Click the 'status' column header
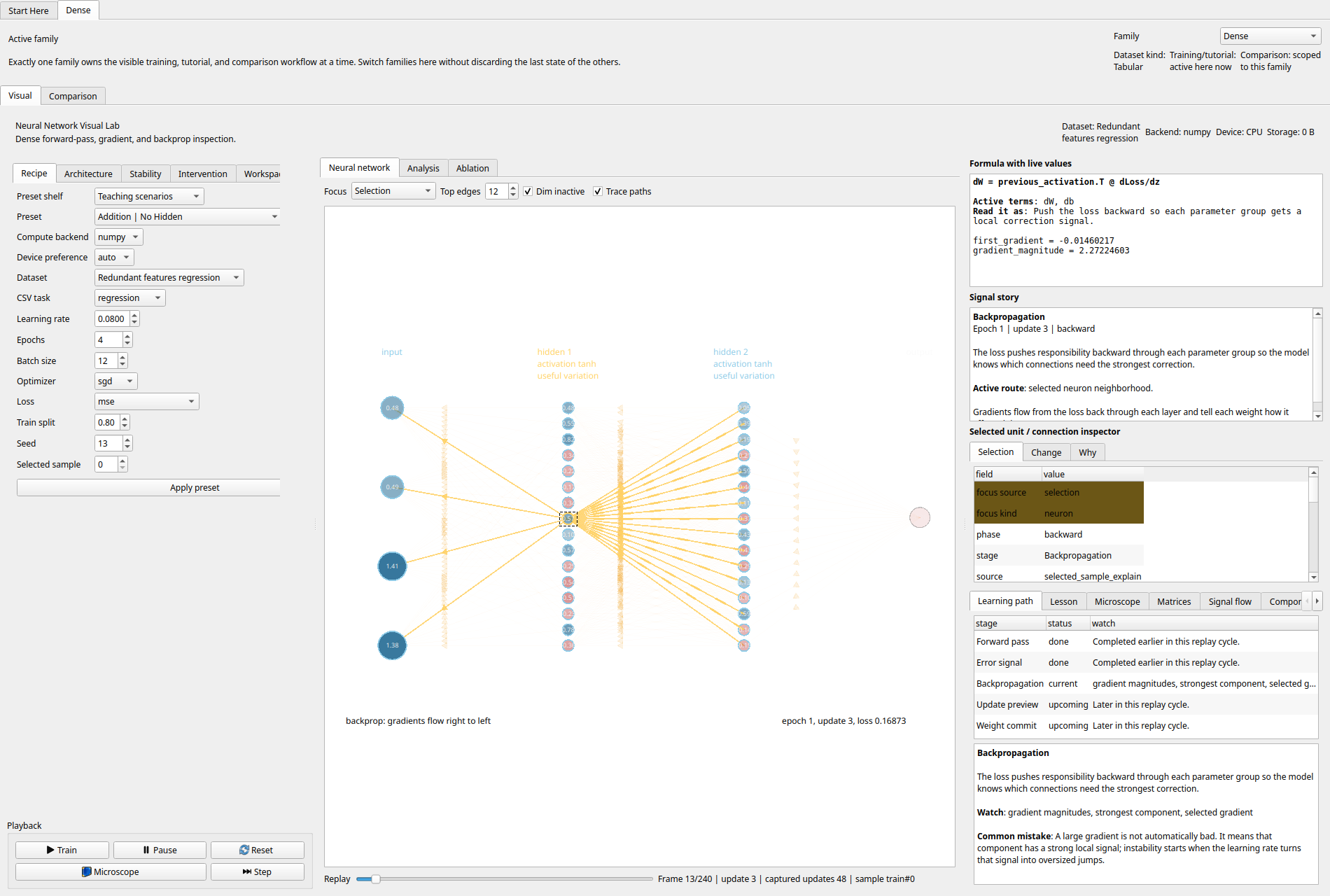The height and width of the screenshot is (896, 1330). (1067, 623)
